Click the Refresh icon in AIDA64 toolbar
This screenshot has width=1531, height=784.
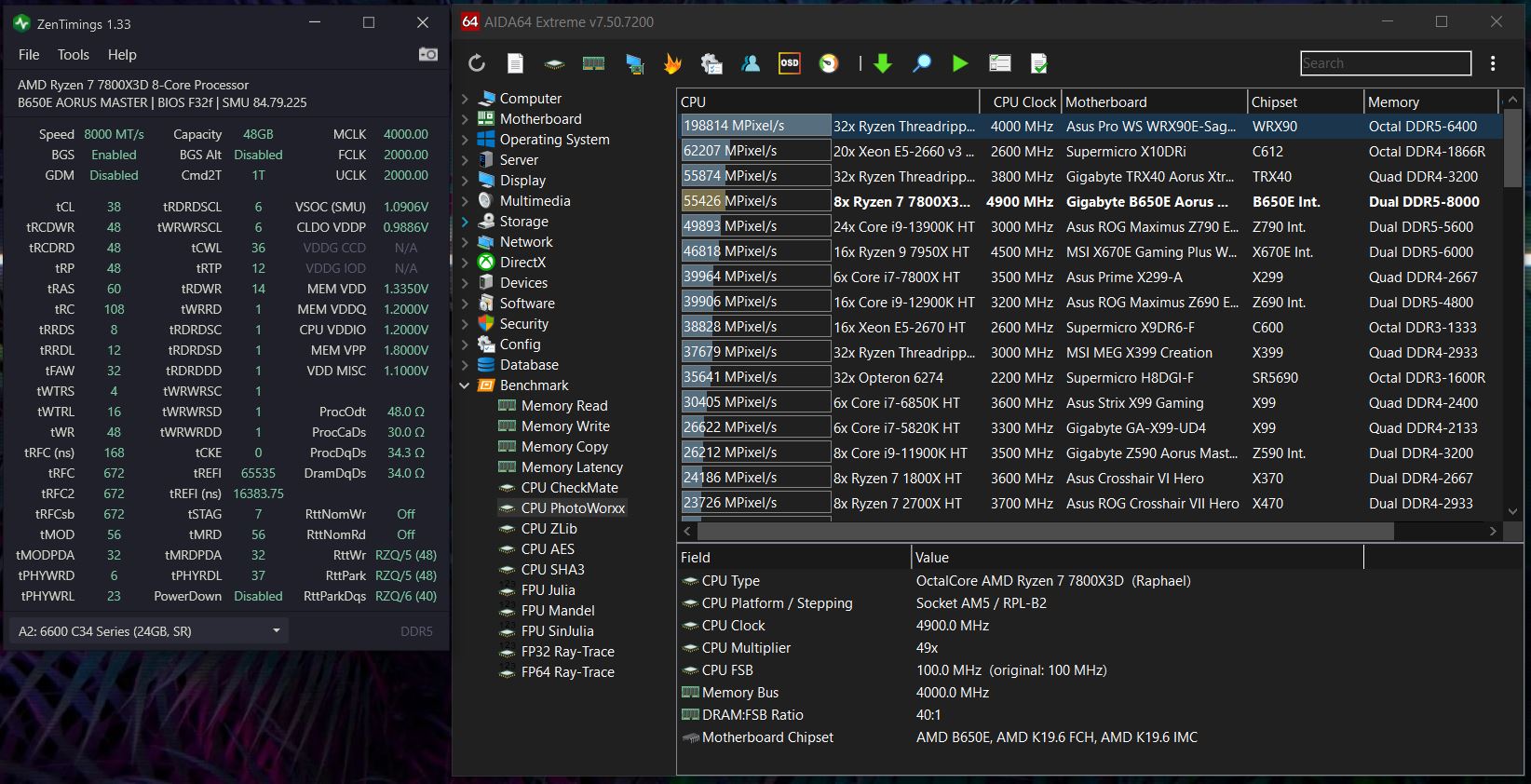(x=477, y=63)
